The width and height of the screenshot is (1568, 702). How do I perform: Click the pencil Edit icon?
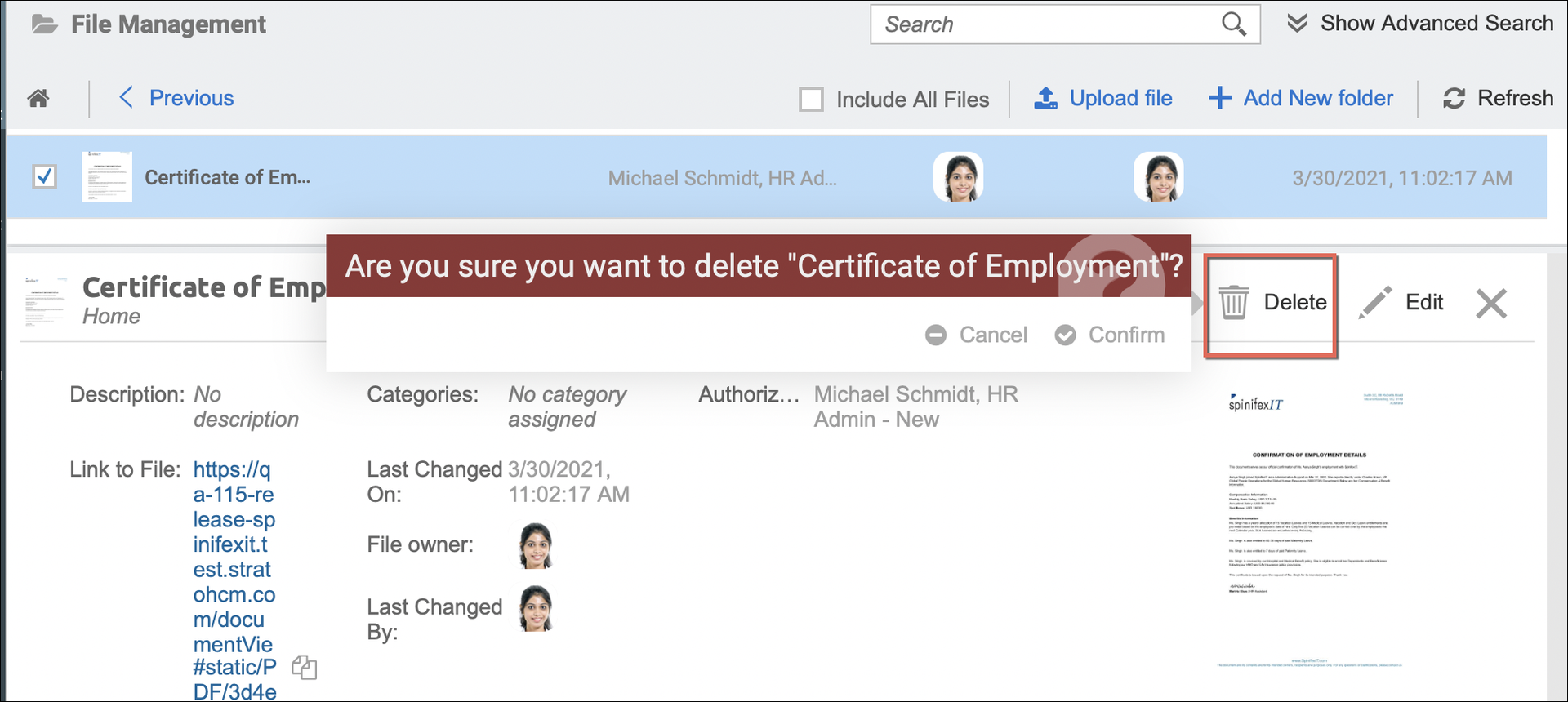point(1375,303)
